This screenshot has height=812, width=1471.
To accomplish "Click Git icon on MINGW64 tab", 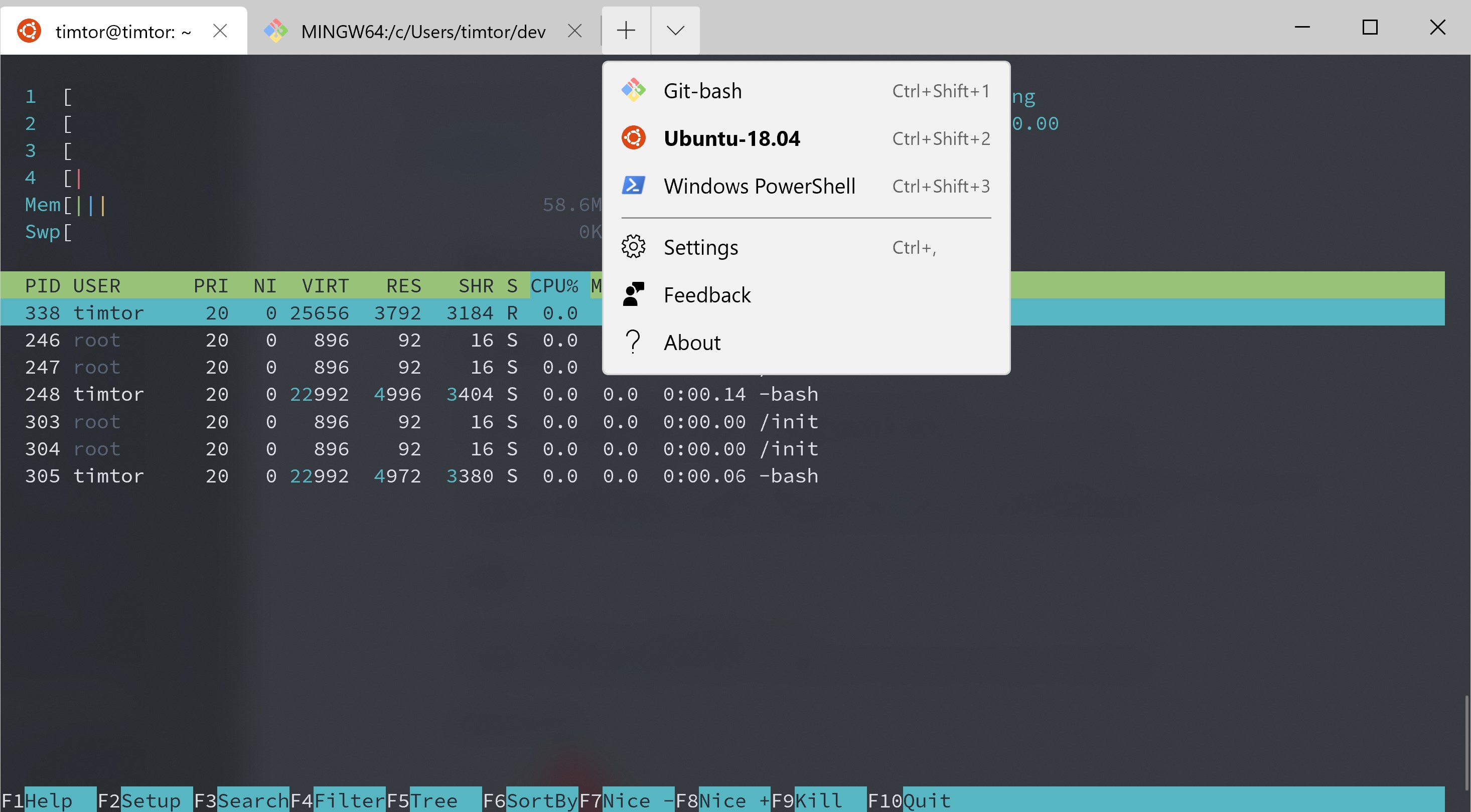I will 276,31.
